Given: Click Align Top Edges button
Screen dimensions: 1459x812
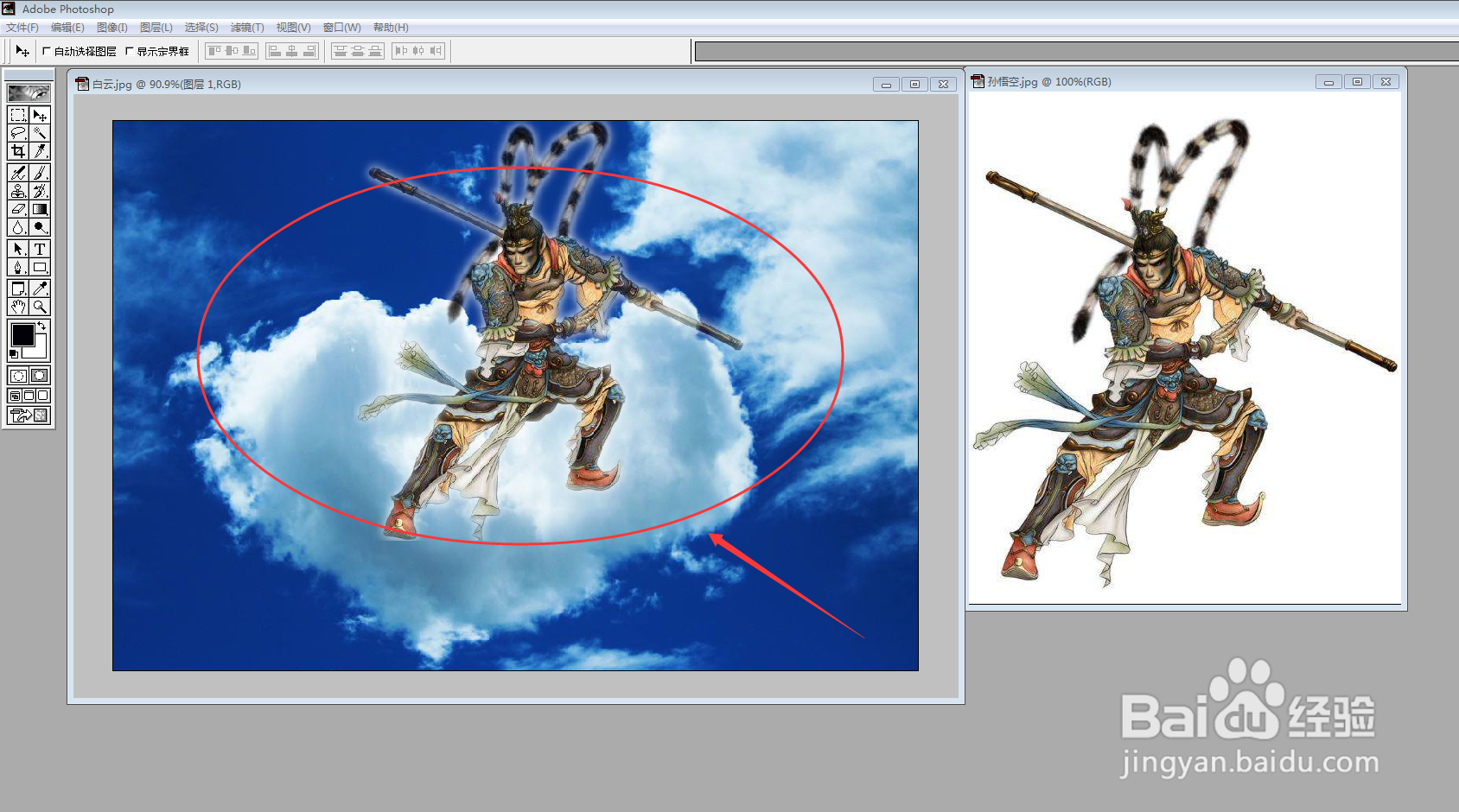Looking at the screenshot, I should point(214,51).
